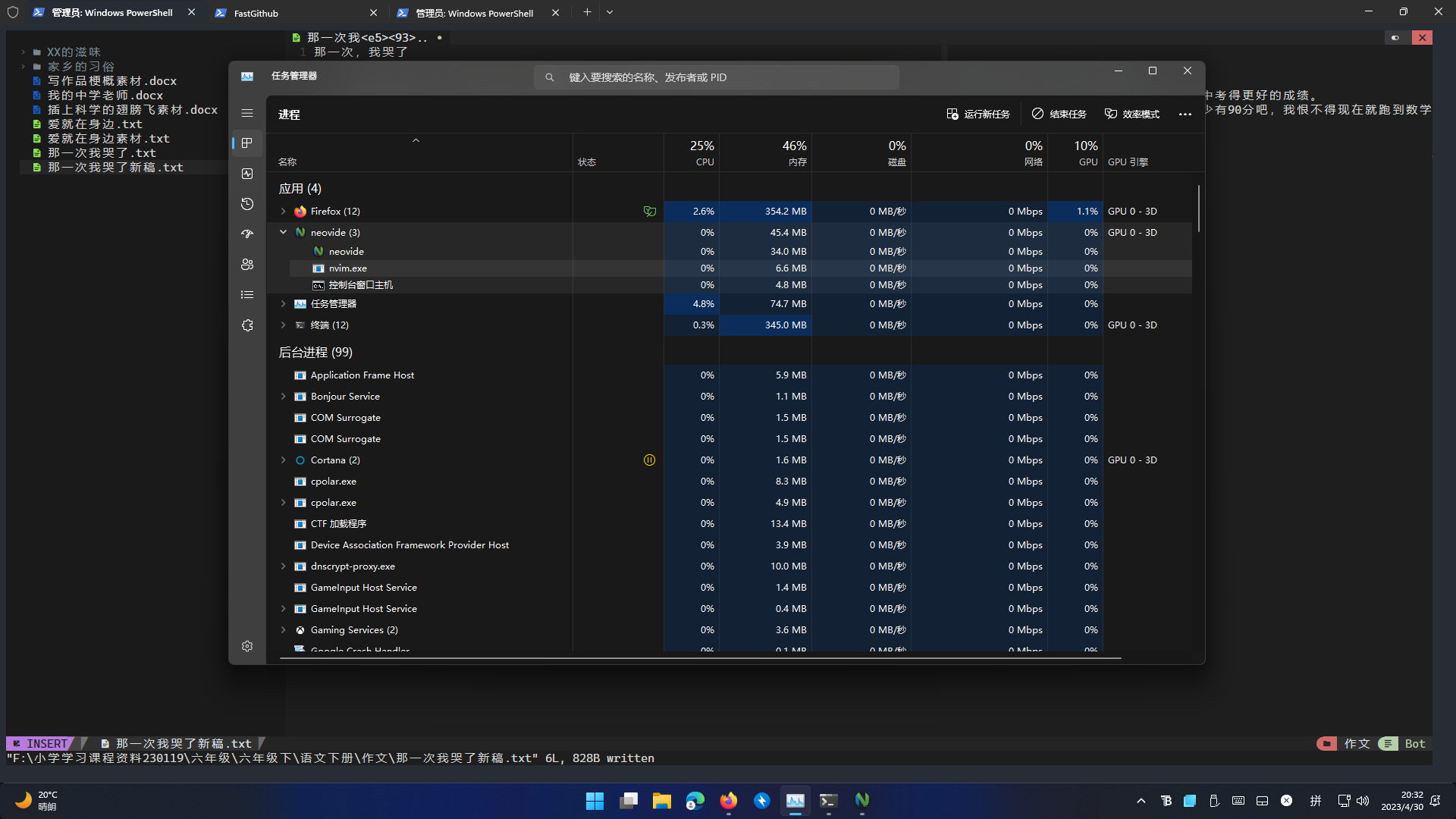This screenshot has height=819, width=1456.
Task: Click the 结束任务 button
Action: point(1059,114)
